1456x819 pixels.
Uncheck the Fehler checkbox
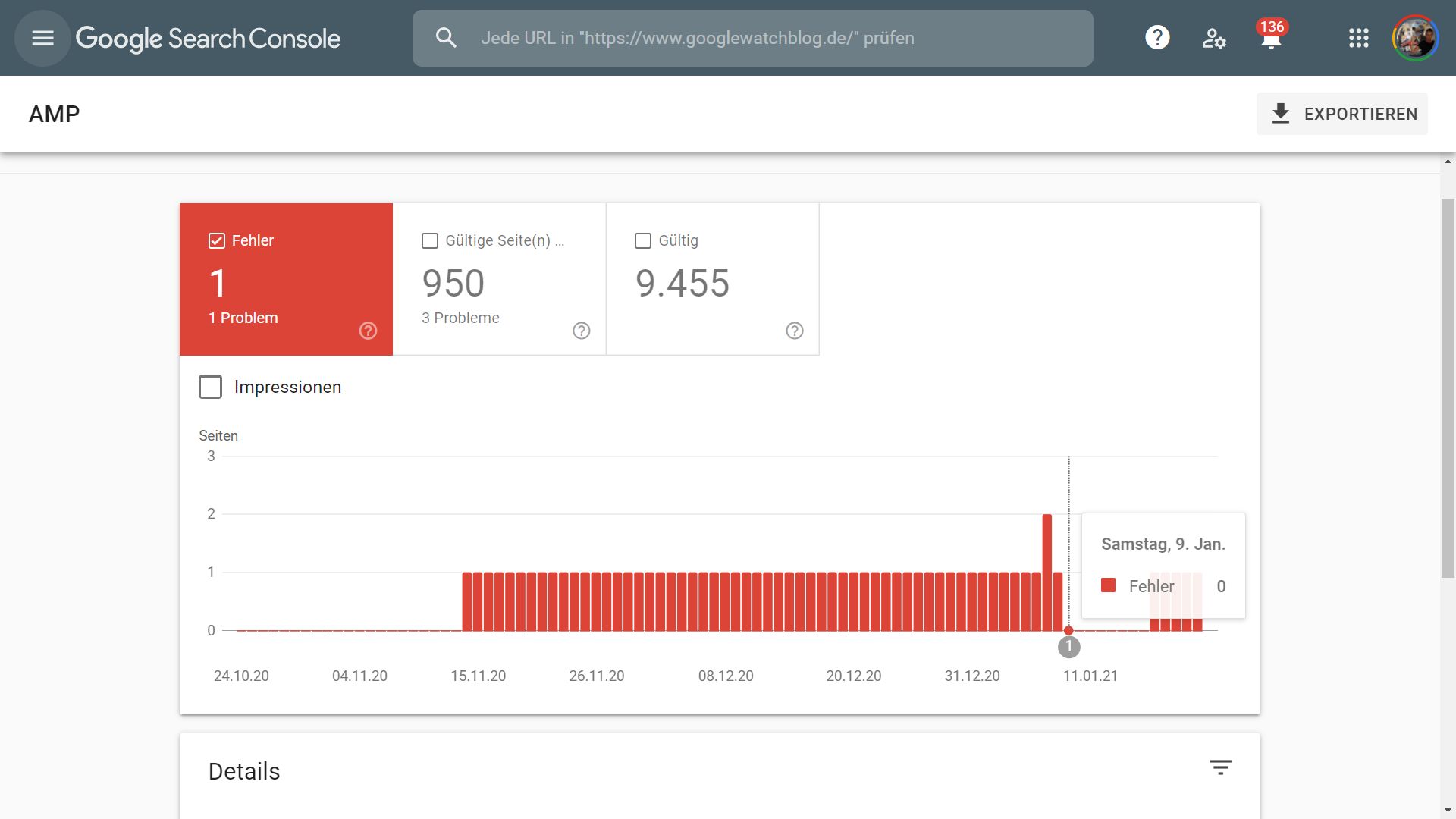217,241
